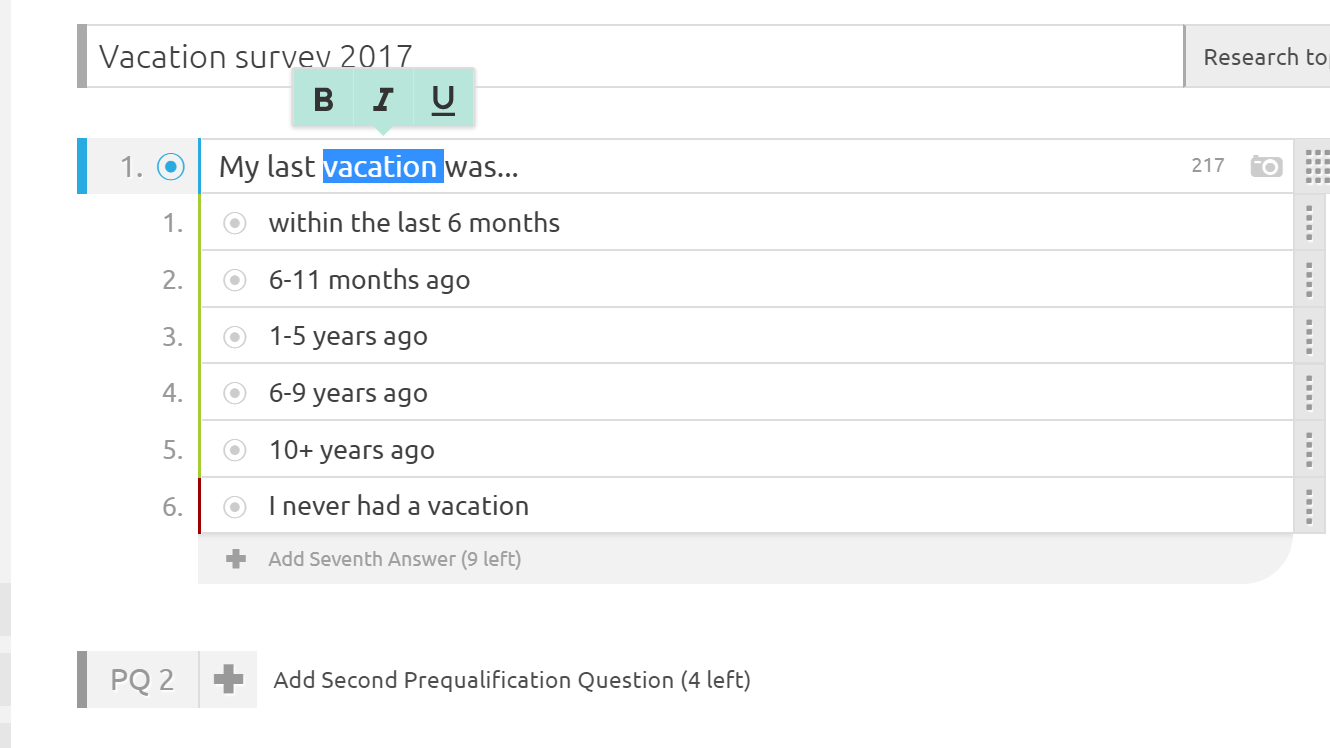The image size is (1330, 748).
Task: Click the plus icon for Seventh Answer
Action: pyautogui.click(x=236, y=559)
